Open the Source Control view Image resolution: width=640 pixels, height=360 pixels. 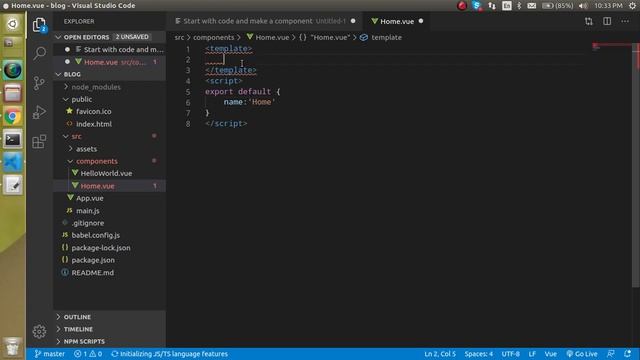tap(39, 83)
